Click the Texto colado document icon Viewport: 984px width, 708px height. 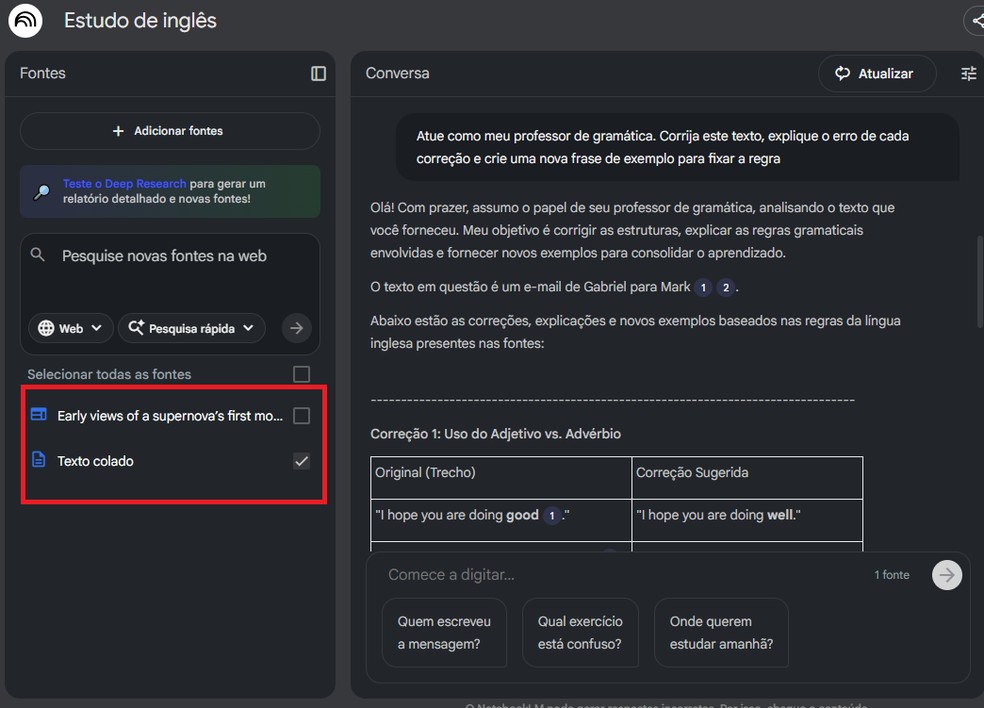[39, 460]
